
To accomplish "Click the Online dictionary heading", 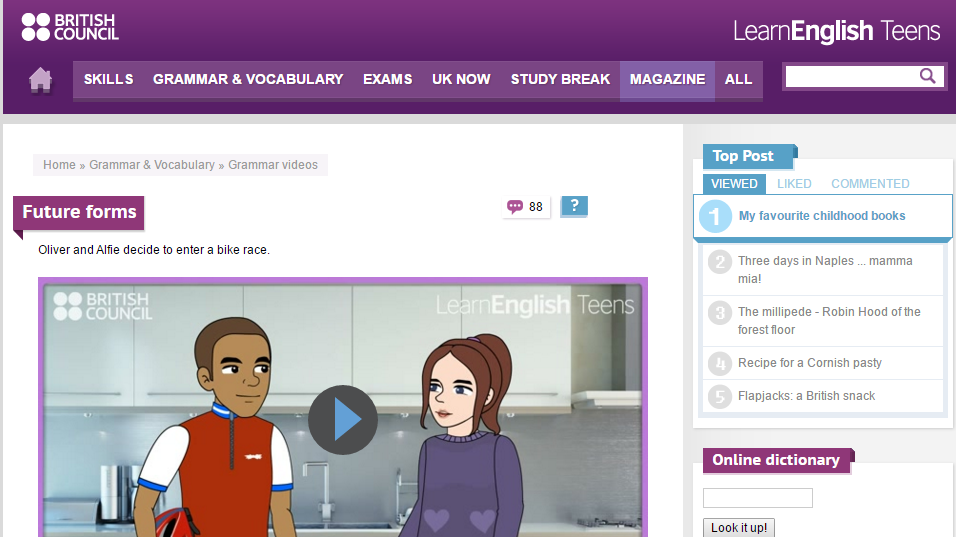I will [776, 460].
